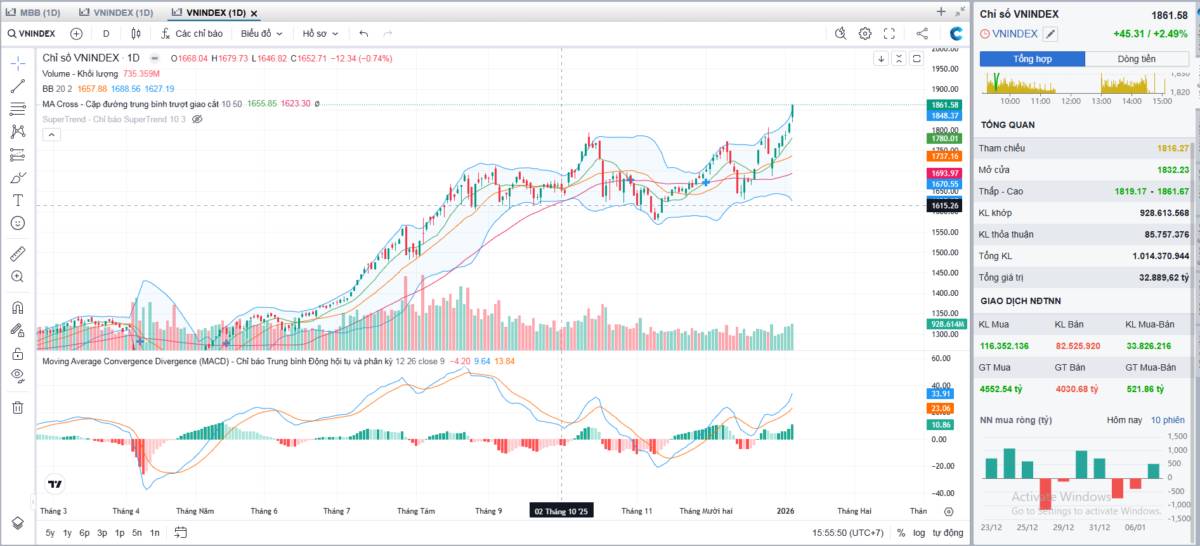Viewport: 1200px width, 546px height.
Task: Open chart settings gear icon
Action: 865,33
